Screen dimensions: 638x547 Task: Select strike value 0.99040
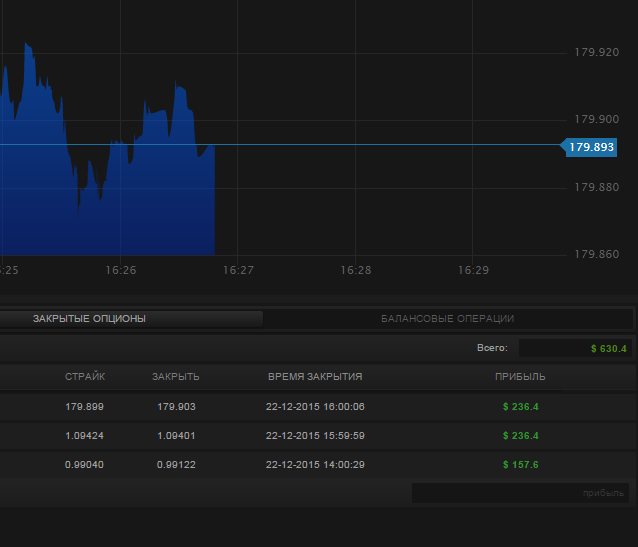click(x=84, y=464)
